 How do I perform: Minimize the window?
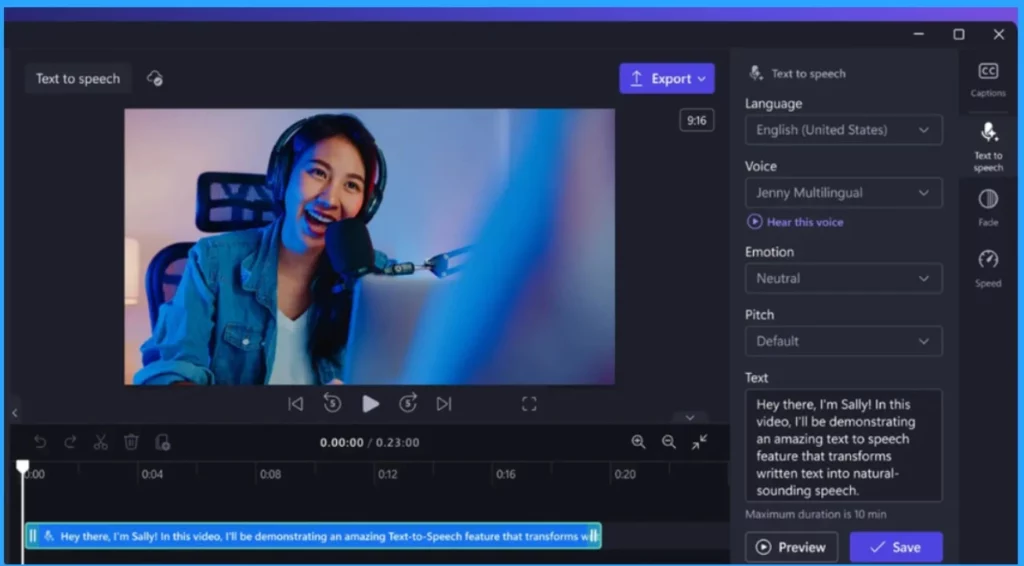[x=919, y=34]
